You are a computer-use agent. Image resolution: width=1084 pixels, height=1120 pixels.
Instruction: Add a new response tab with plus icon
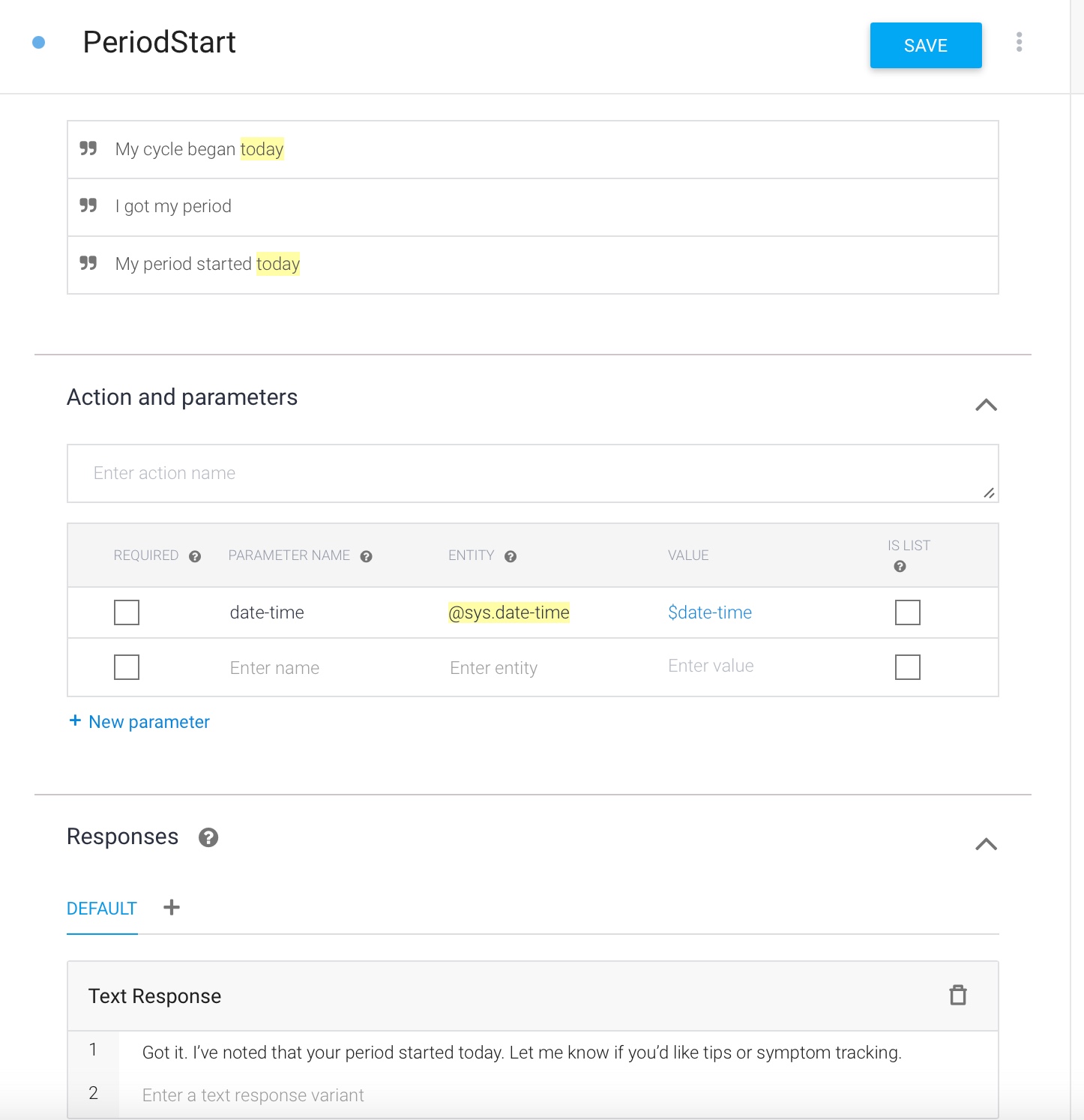click(x=172, y=908)
